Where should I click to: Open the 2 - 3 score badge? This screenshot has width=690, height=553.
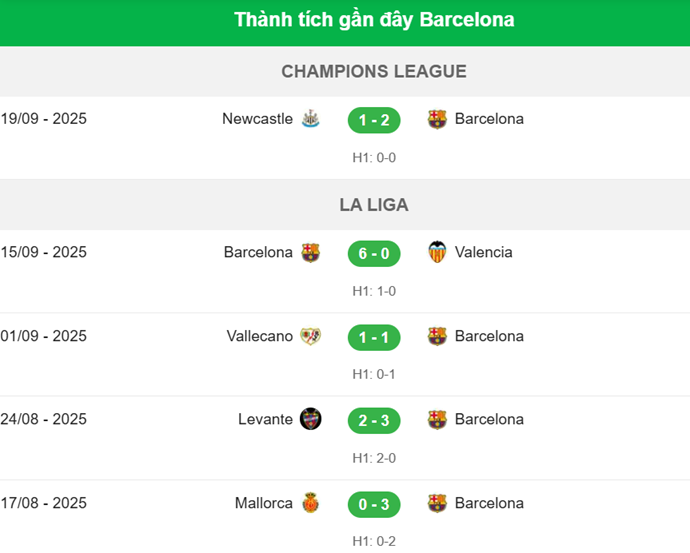point(374,420)
